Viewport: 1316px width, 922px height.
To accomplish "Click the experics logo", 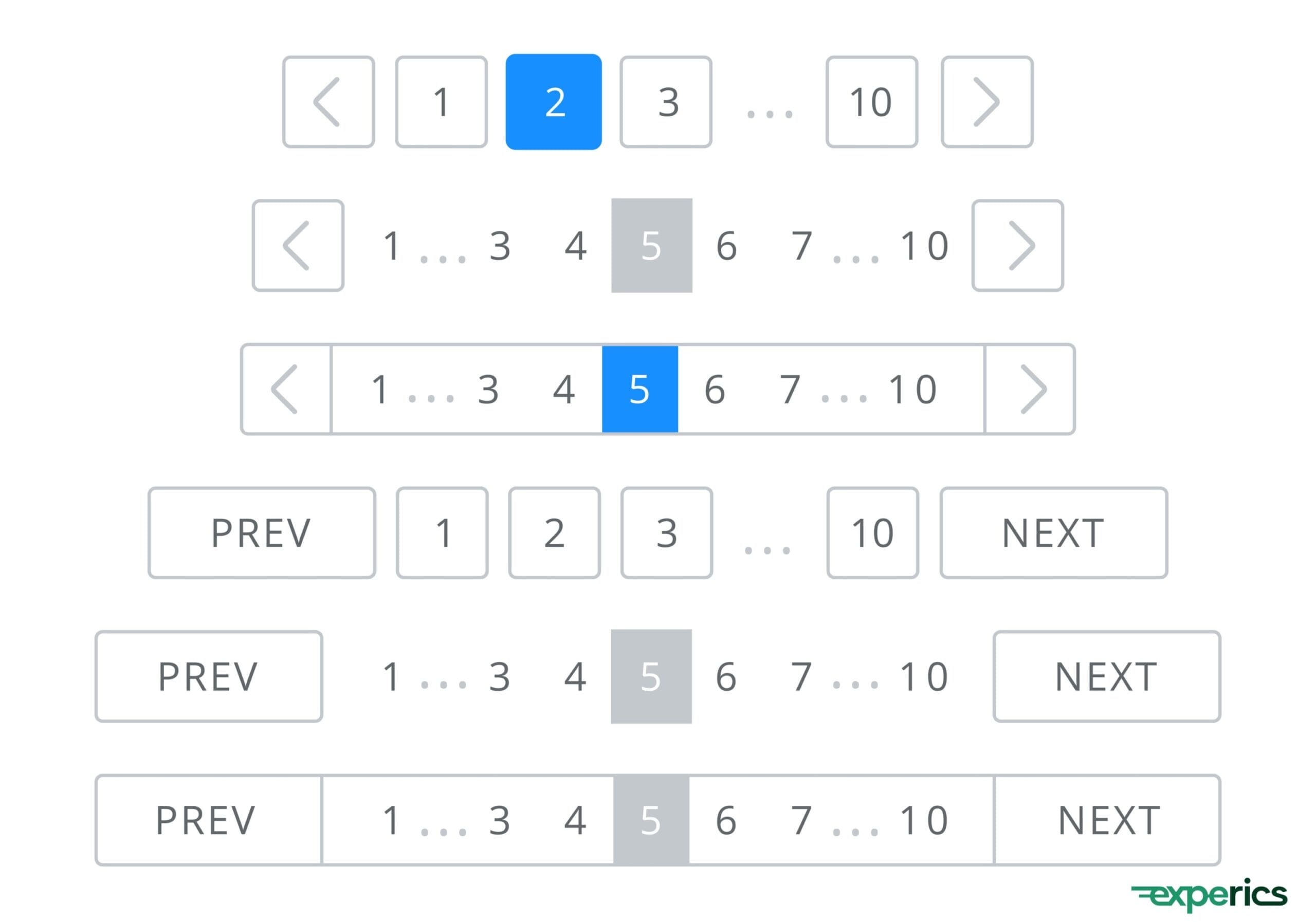I will [x=1209, y=894].
